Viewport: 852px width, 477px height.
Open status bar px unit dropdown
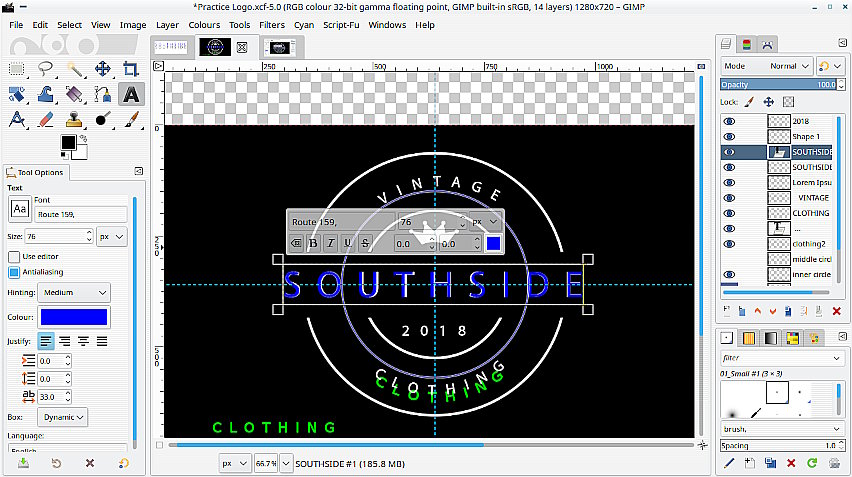(x=235, y=463)
